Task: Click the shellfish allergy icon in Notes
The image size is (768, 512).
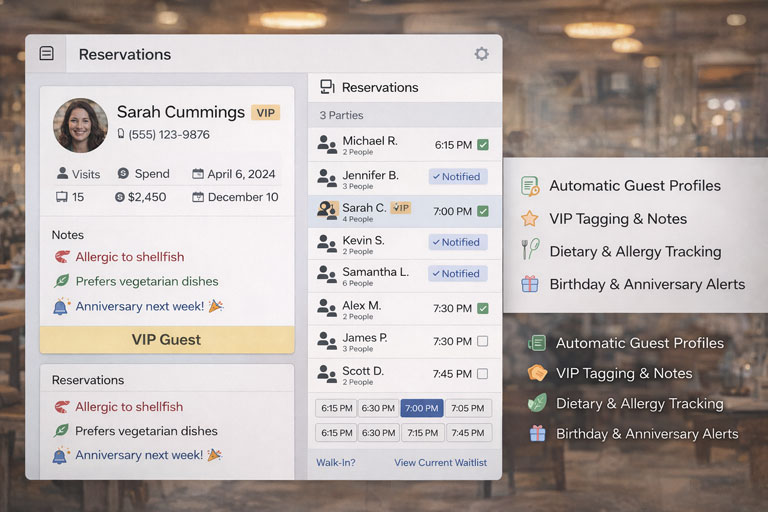Action: click(62, 257)
